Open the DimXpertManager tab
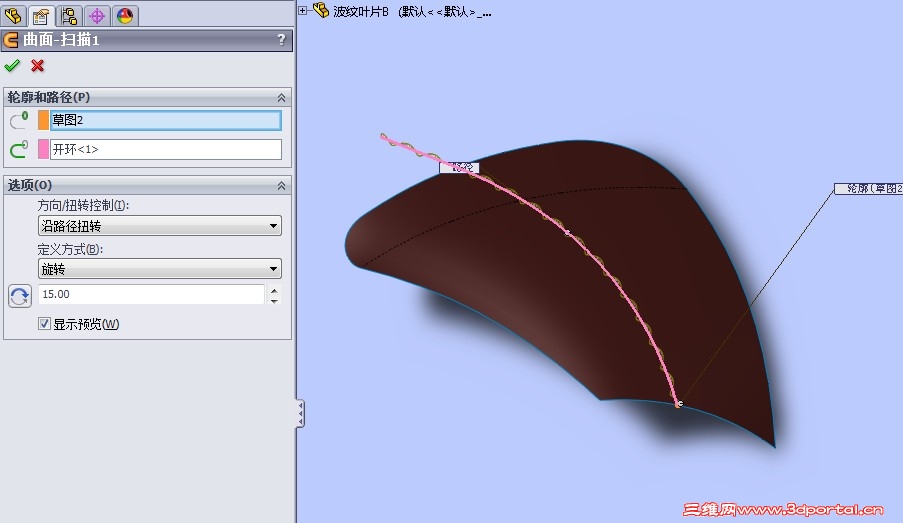 click(x=97, y=16)
